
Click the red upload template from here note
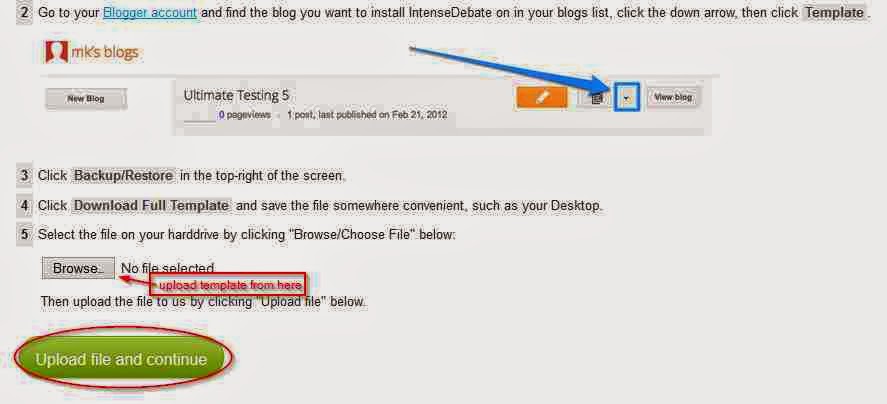coord(229,285)
